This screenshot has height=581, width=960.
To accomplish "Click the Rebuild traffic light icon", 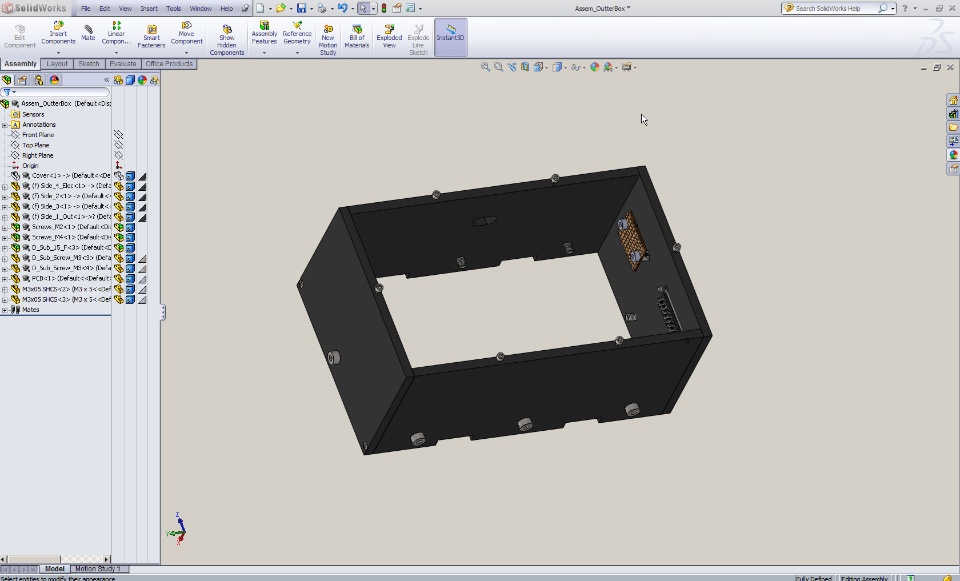I will [384, 8].
